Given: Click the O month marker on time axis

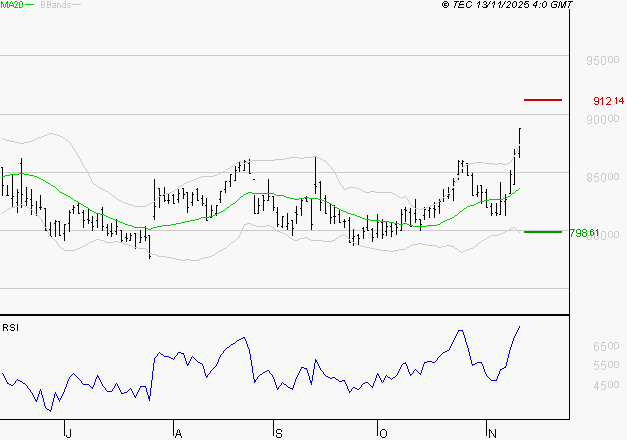Looking at the screenshot, I should [x=383, y=433].
